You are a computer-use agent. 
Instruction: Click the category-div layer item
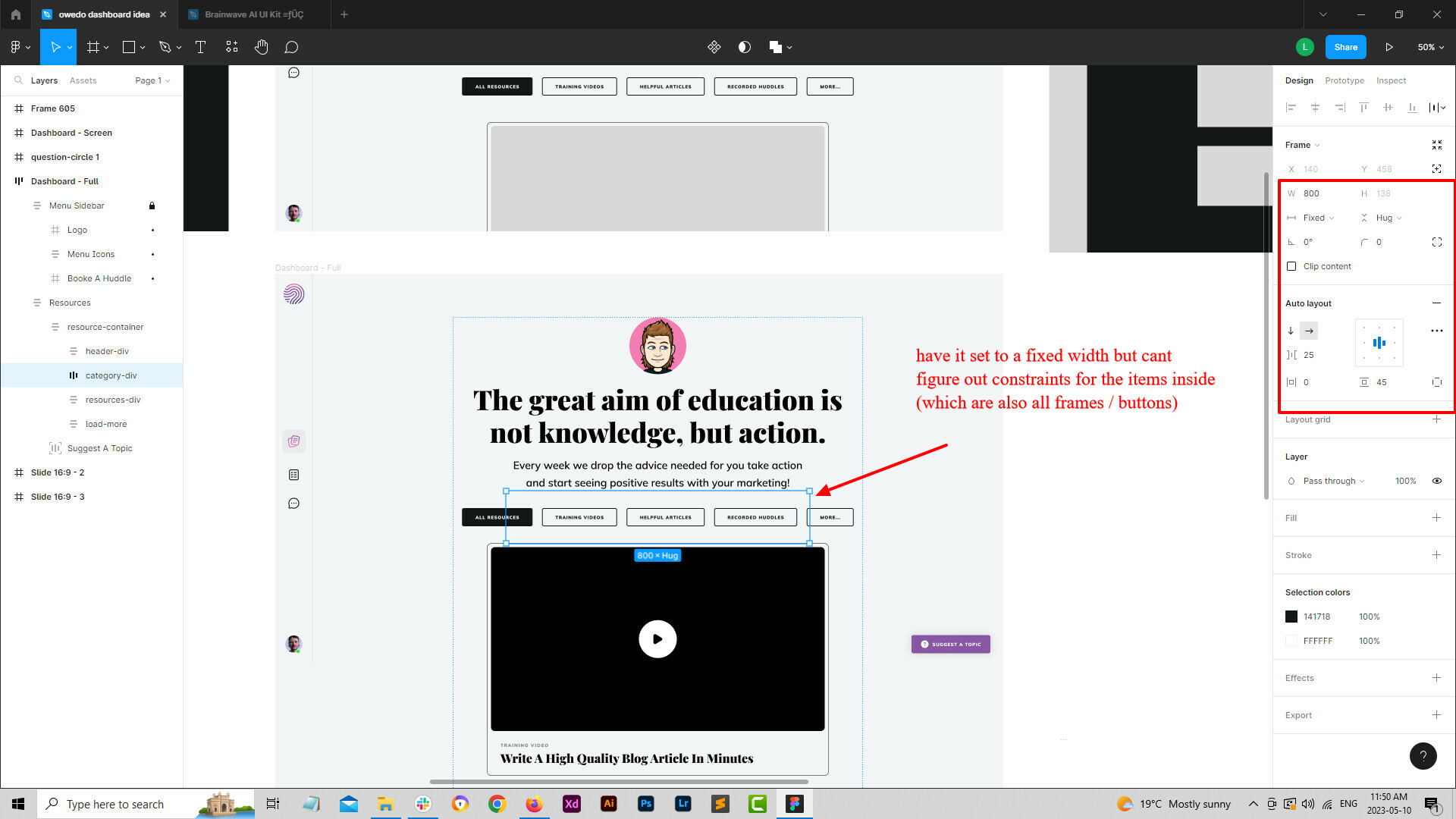[111, 375]
